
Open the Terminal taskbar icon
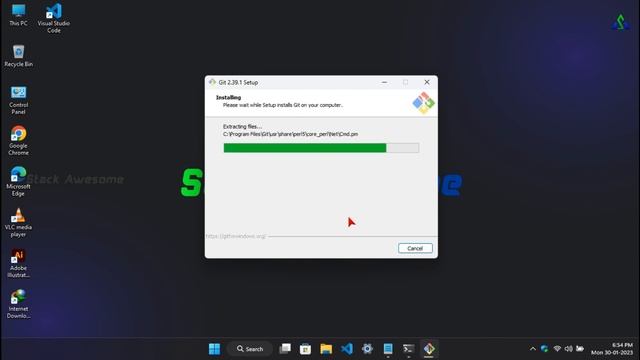pyautogui.click(x=408, y=349)
